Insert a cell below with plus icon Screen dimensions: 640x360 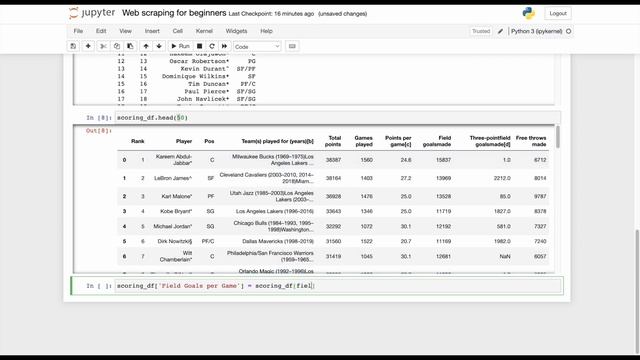coord(88,47)
